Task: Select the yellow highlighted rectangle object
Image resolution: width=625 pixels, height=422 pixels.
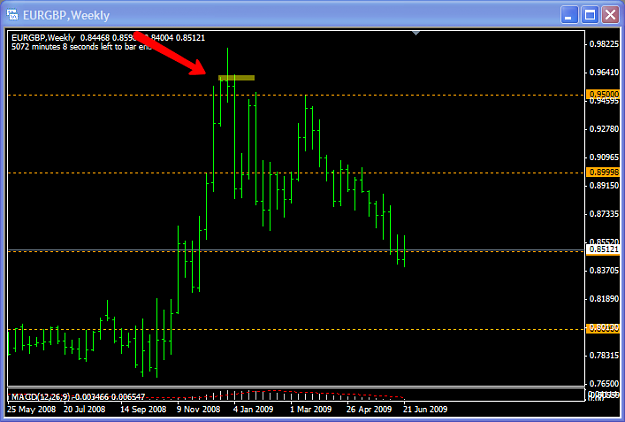Action: pyautogui.click(x=236, y=78)
